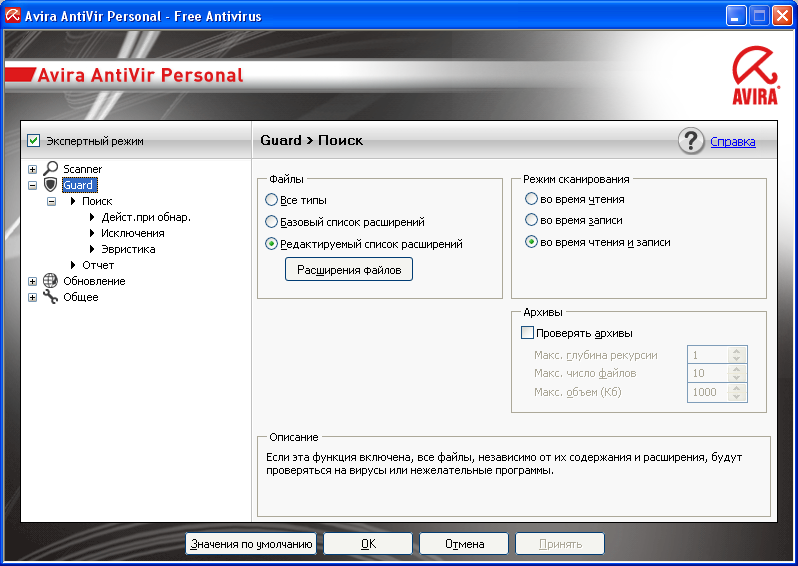798x566 pixels.
Task: Click the Макс. число файлов value field
Action: [708, 373]
